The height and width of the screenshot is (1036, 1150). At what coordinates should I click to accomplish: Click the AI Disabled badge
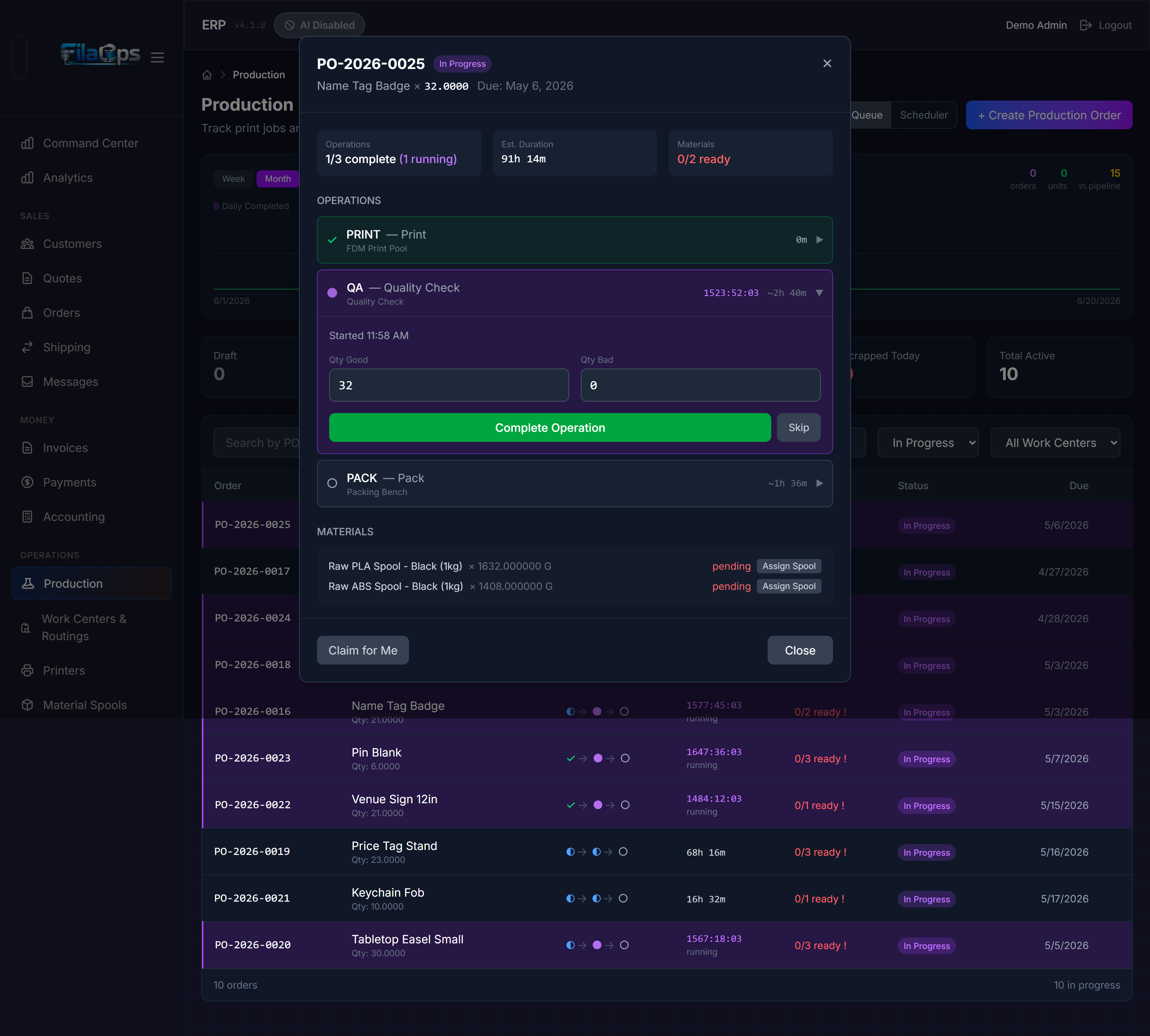[x=319, y=25]
